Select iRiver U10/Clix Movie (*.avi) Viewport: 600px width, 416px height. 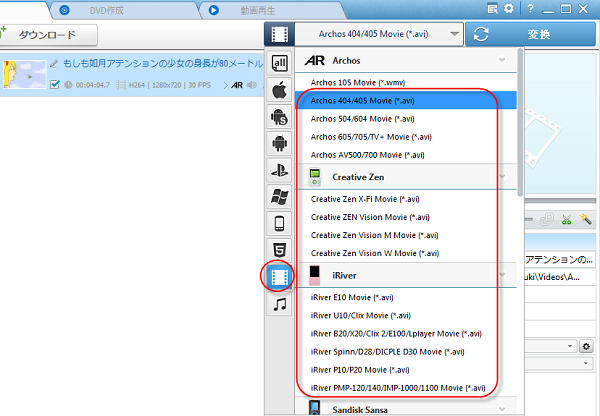[406, 315]
